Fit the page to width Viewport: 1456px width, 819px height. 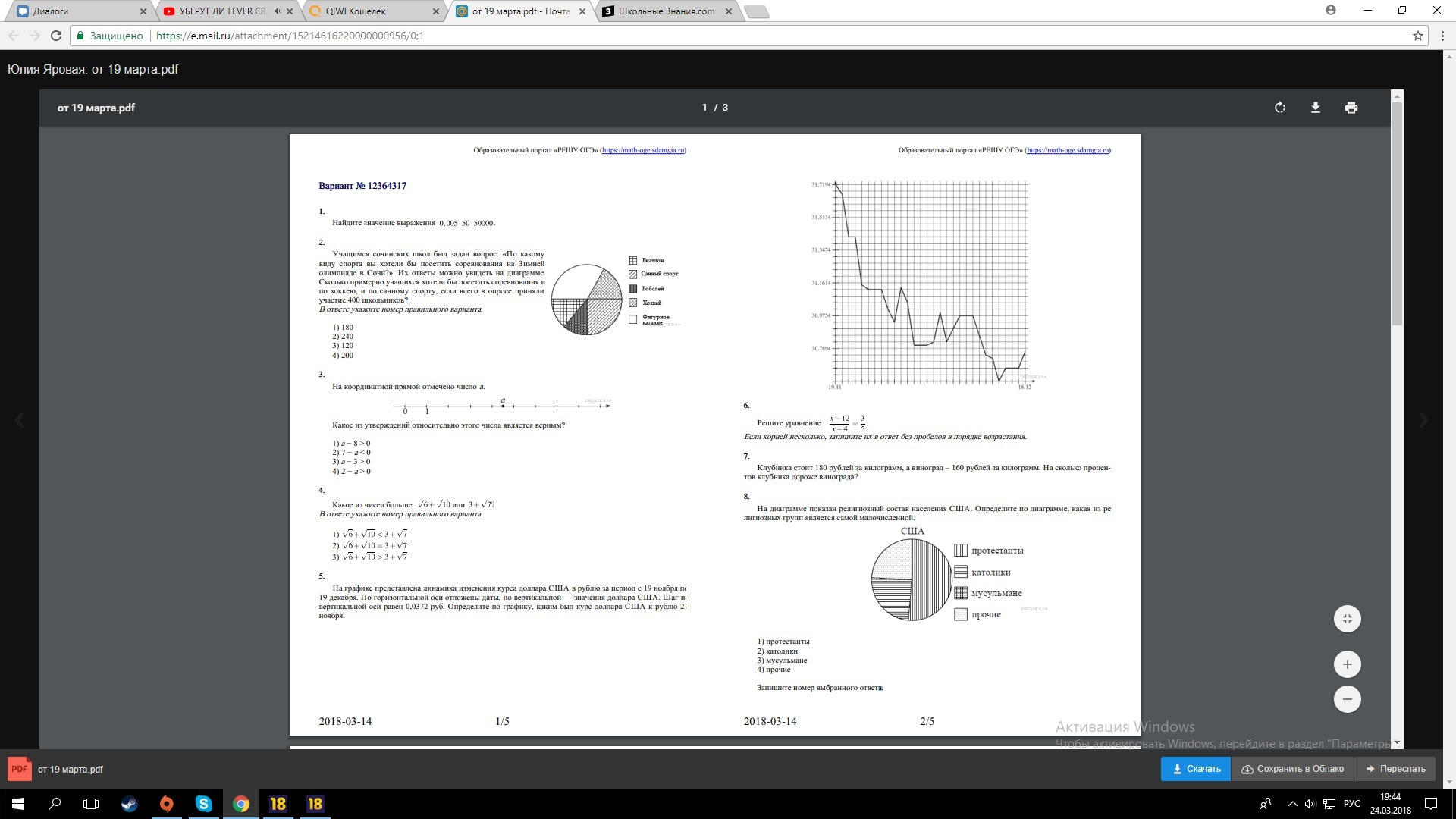[x=1348, y=619]
